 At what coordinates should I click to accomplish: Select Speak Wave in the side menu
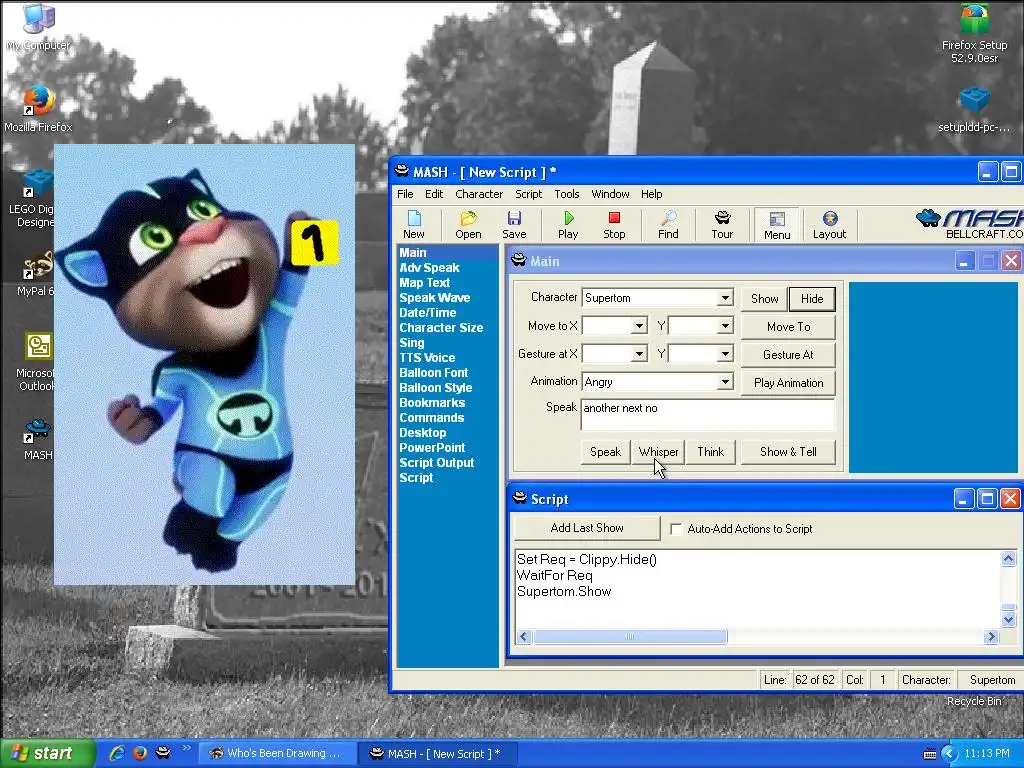click(x=434, y=298)
